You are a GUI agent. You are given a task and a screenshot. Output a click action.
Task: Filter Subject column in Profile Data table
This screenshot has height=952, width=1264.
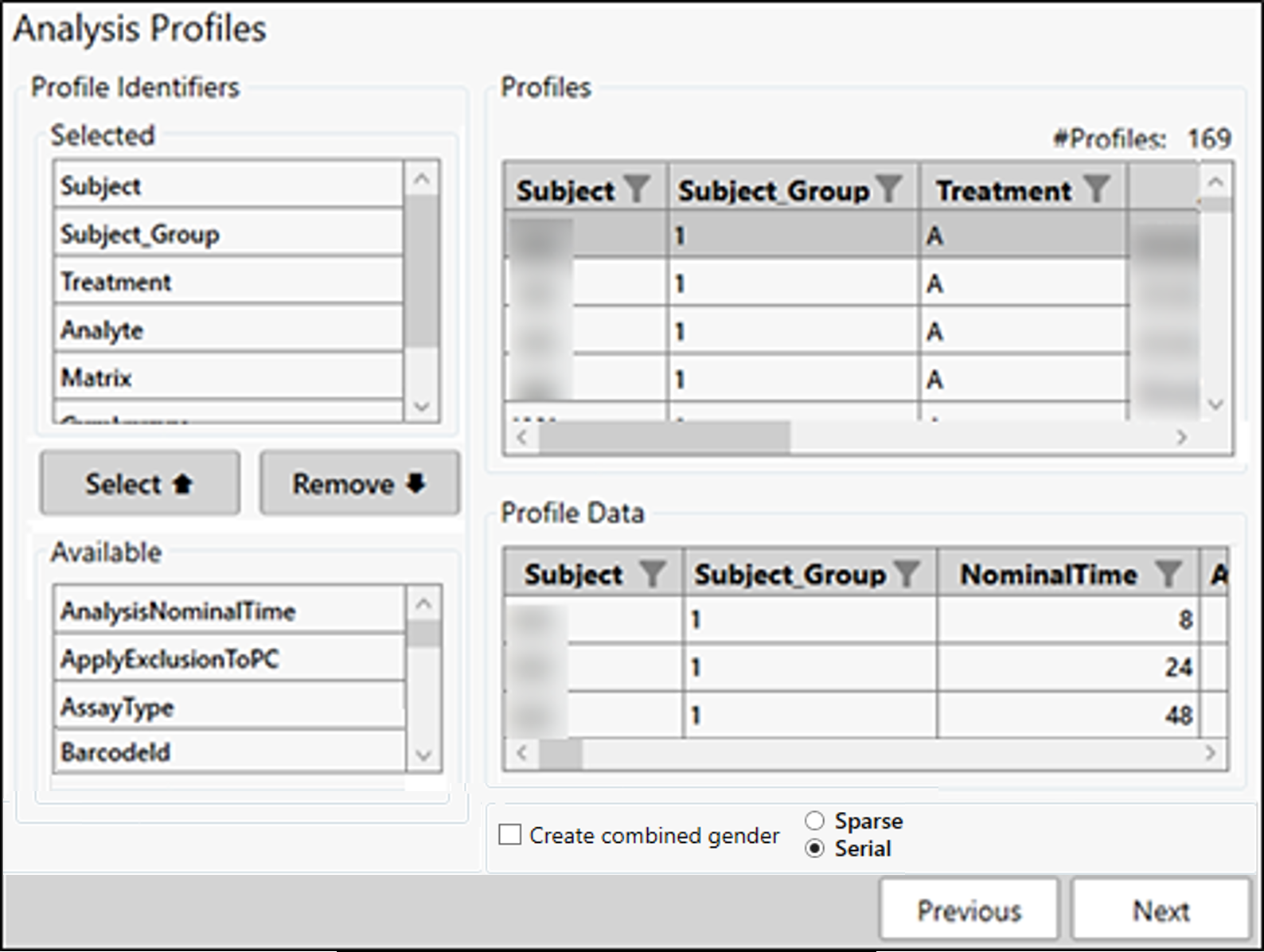[x=653, y=573]
